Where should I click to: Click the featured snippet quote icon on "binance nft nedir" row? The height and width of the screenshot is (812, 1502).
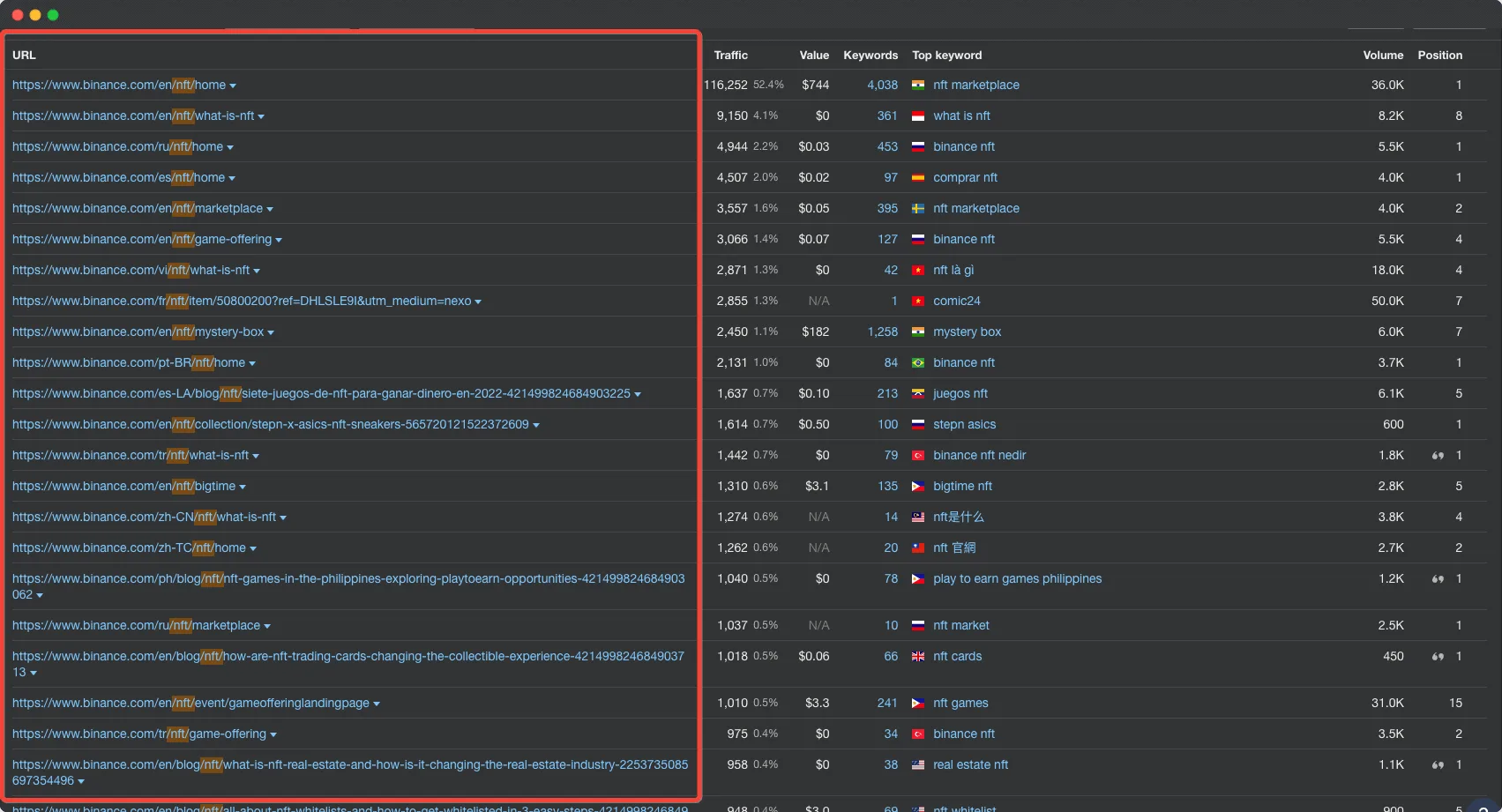pyautogui.click(x=1438, y=455)
